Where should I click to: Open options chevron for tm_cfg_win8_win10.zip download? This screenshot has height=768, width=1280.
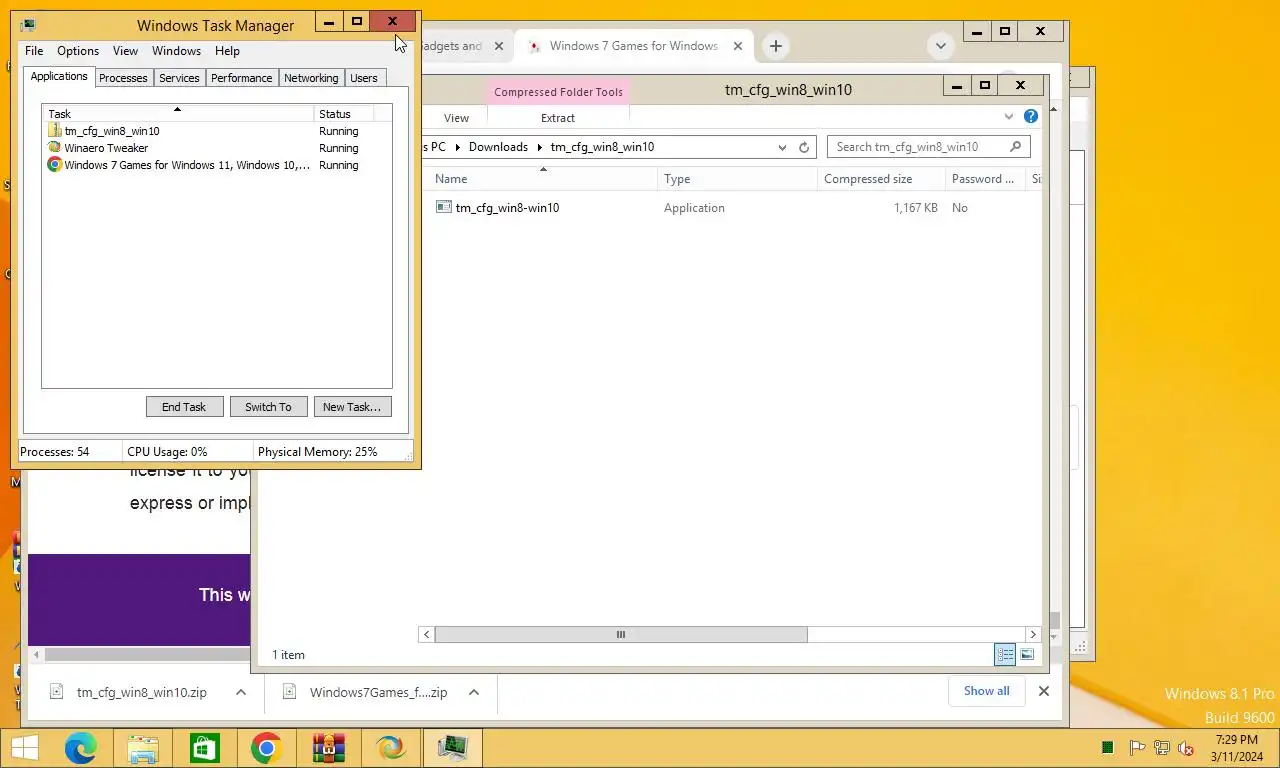241,692
